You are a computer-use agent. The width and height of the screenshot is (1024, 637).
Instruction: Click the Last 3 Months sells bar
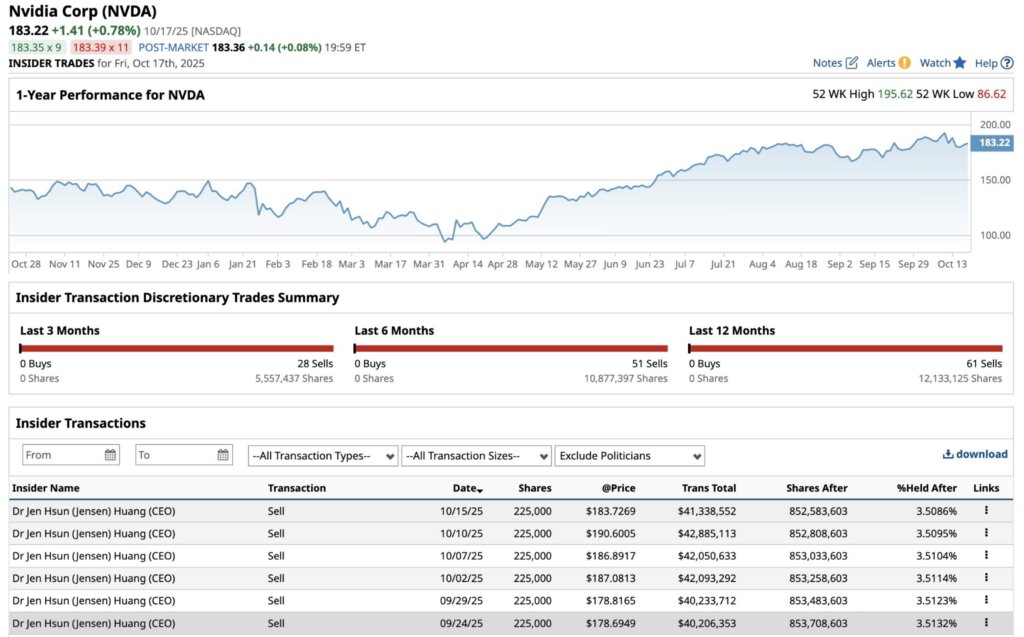177,348
